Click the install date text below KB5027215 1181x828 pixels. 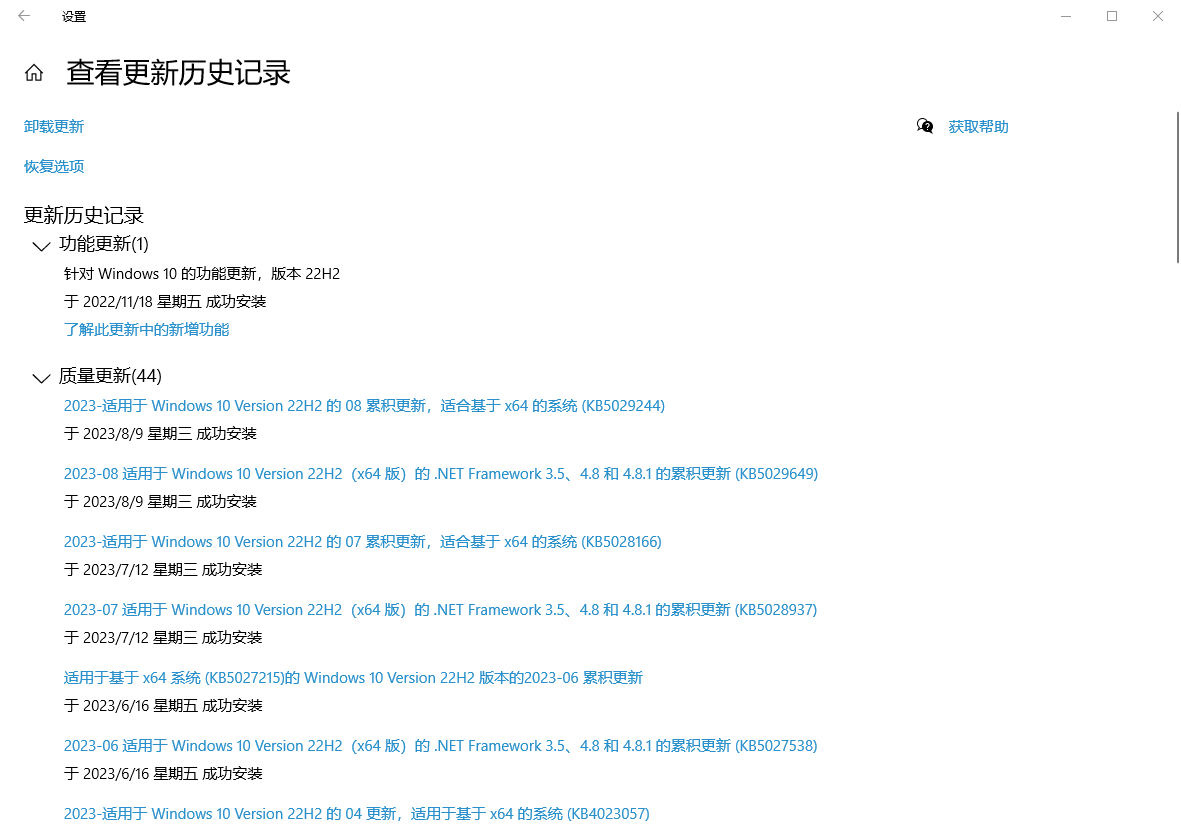163,705
